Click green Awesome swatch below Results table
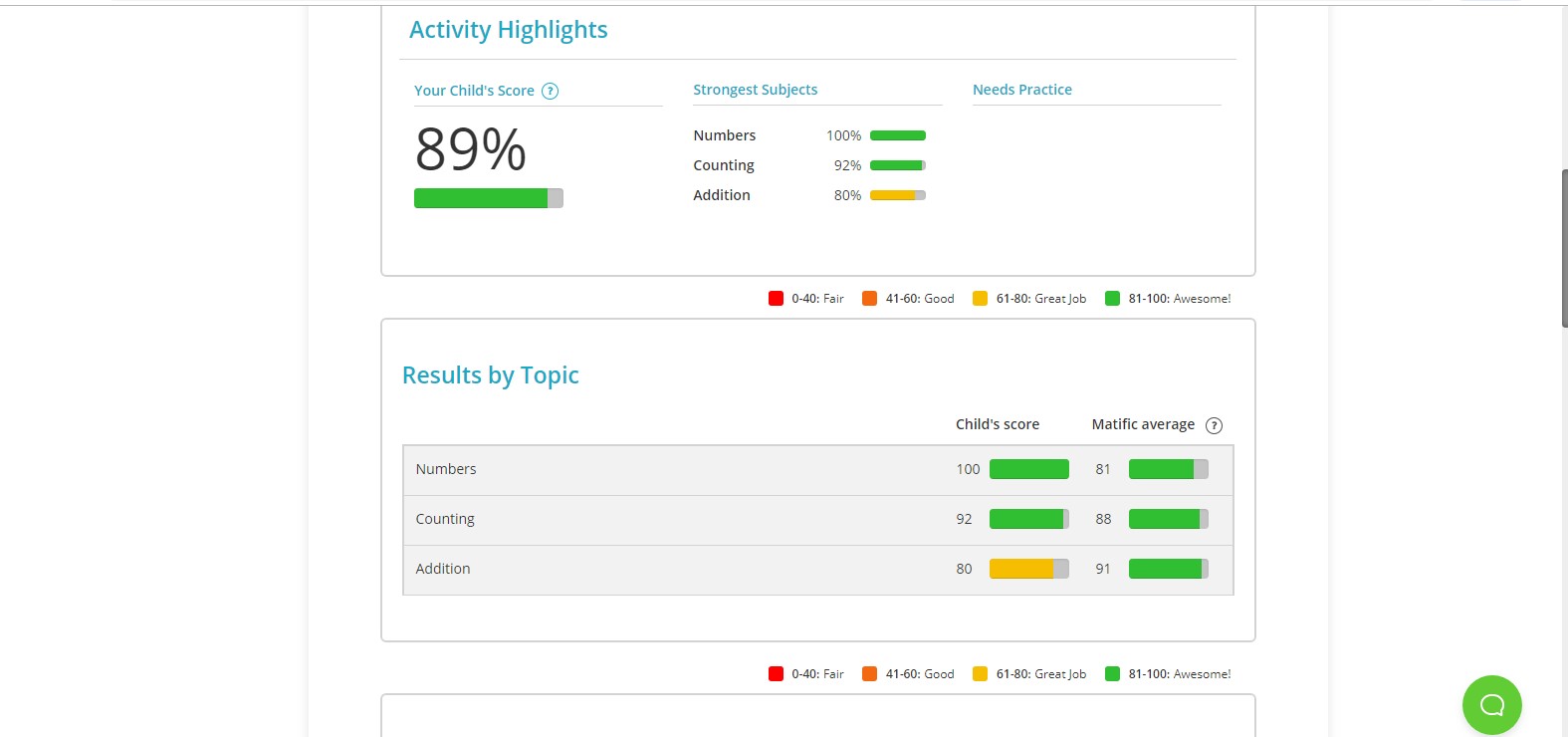 [1112, 673]
